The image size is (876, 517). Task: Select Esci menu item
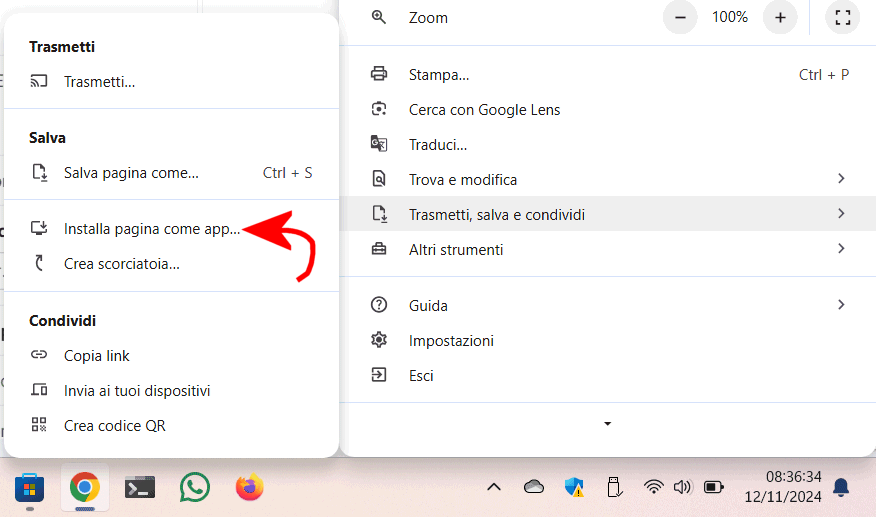click(608, 376)
